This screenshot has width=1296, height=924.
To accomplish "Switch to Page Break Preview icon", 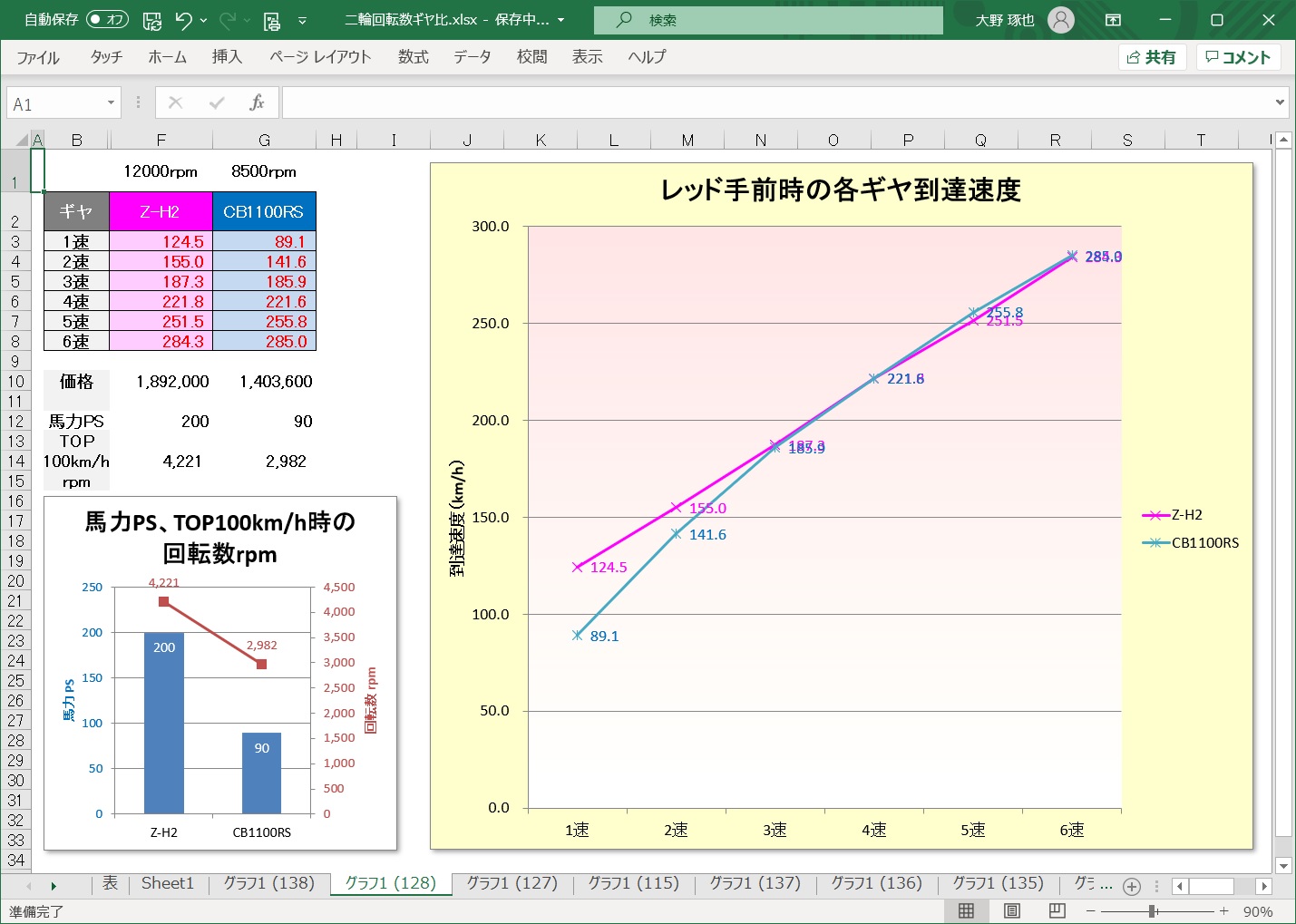I will click(1057, 910).
